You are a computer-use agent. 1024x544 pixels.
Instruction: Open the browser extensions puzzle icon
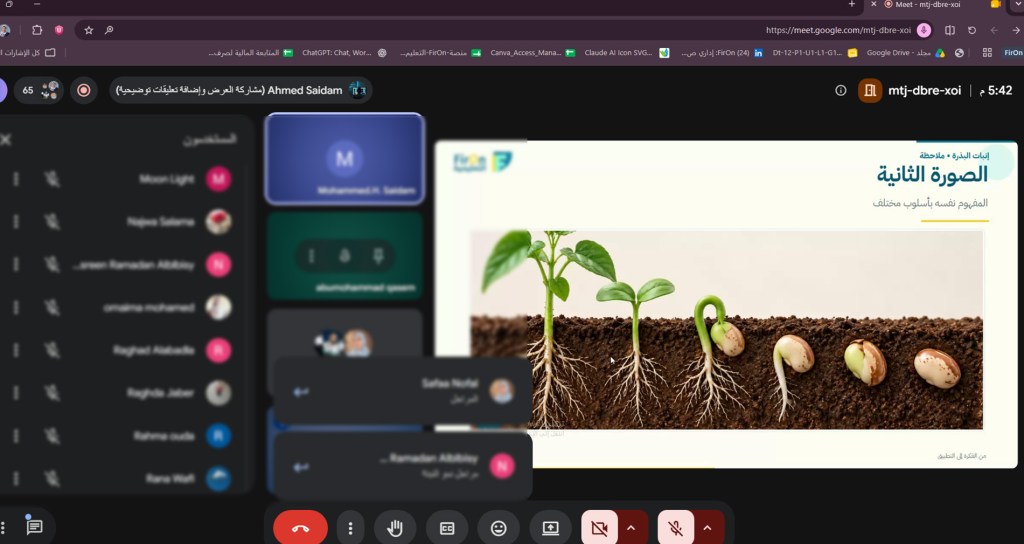point(37,30)
